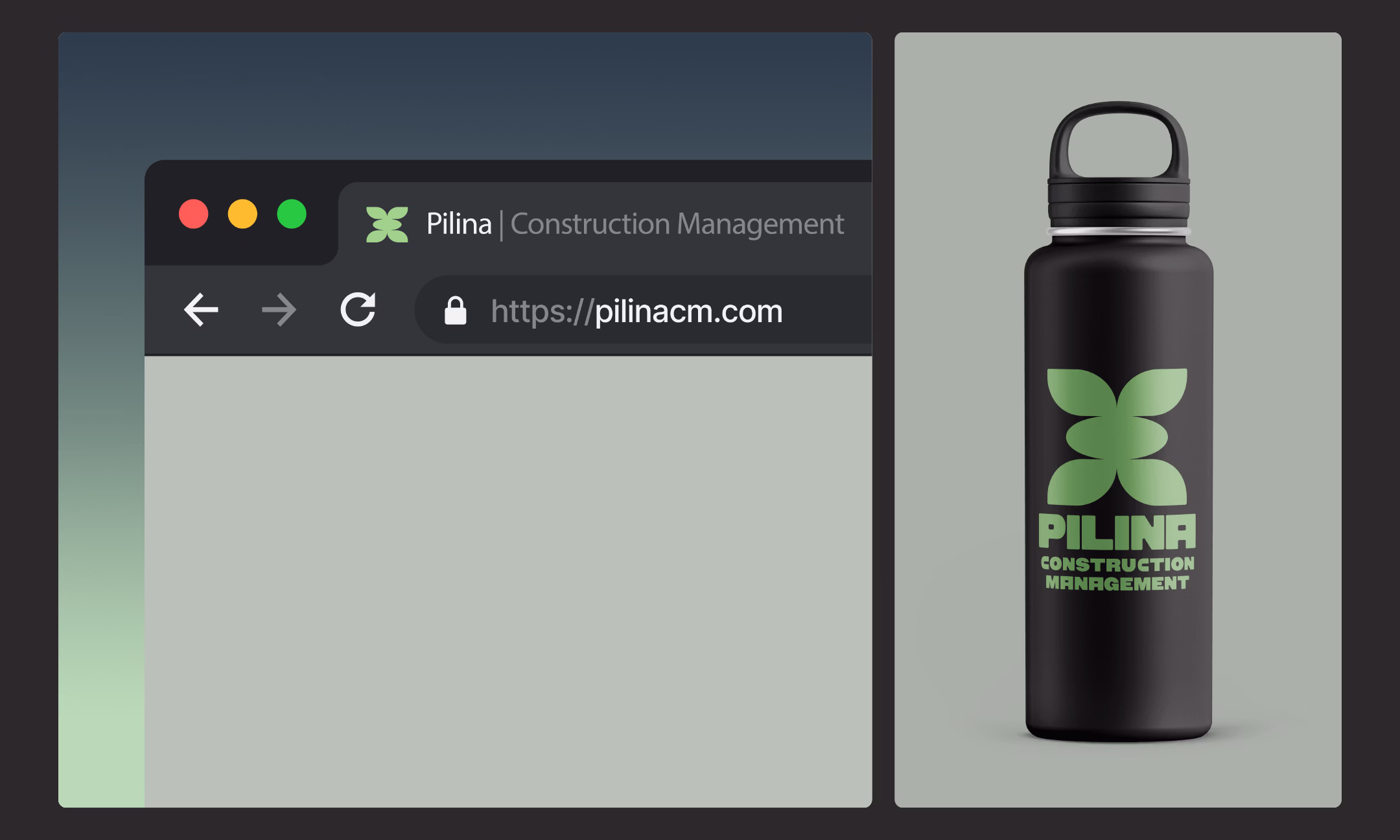Click the browser back arrow
Viewport: 1400px width, 840px height.
[x=201, y=309]
